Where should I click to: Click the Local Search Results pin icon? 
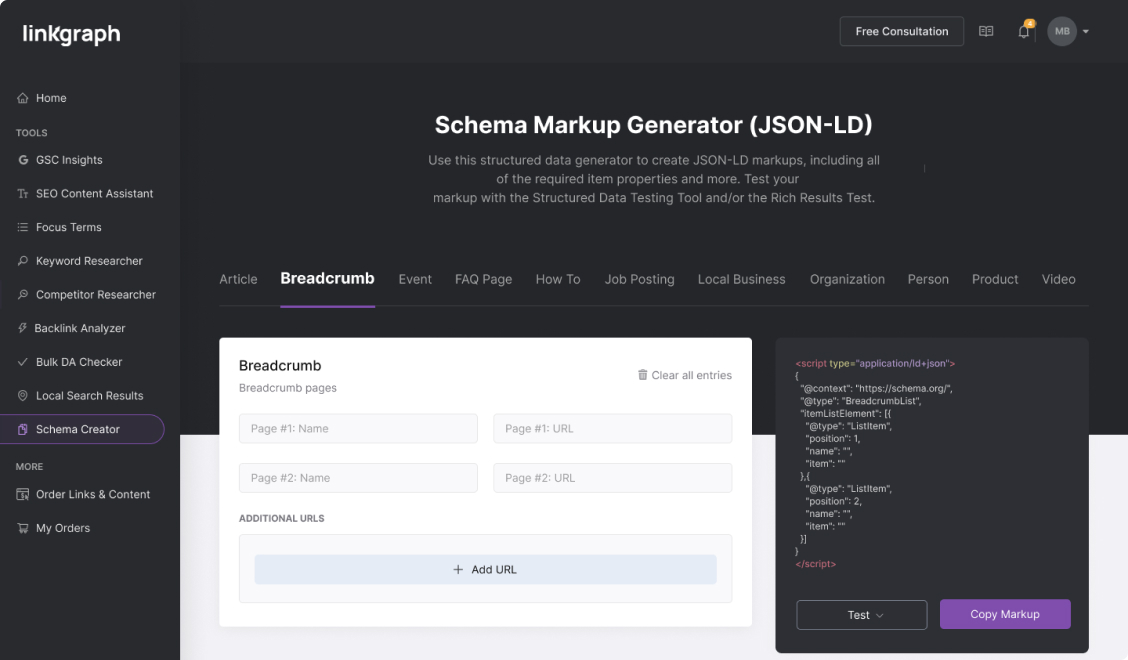pos(22,395)
